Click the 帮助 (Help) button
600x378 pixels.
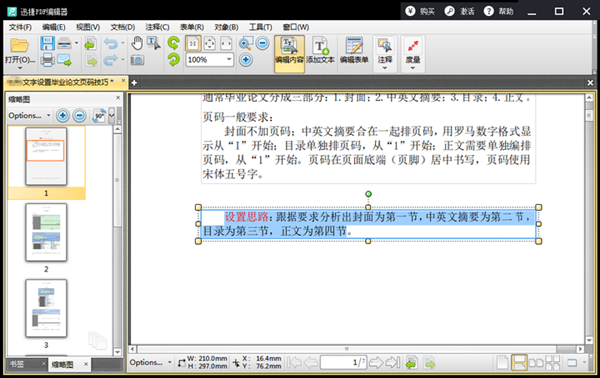499,11
